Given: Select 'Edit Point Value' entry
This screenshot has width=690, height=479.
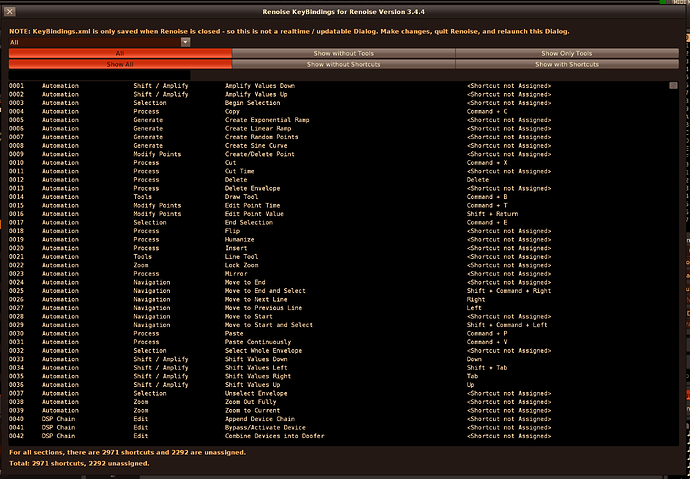Looking at the screenshot, I should coord(254,214).
